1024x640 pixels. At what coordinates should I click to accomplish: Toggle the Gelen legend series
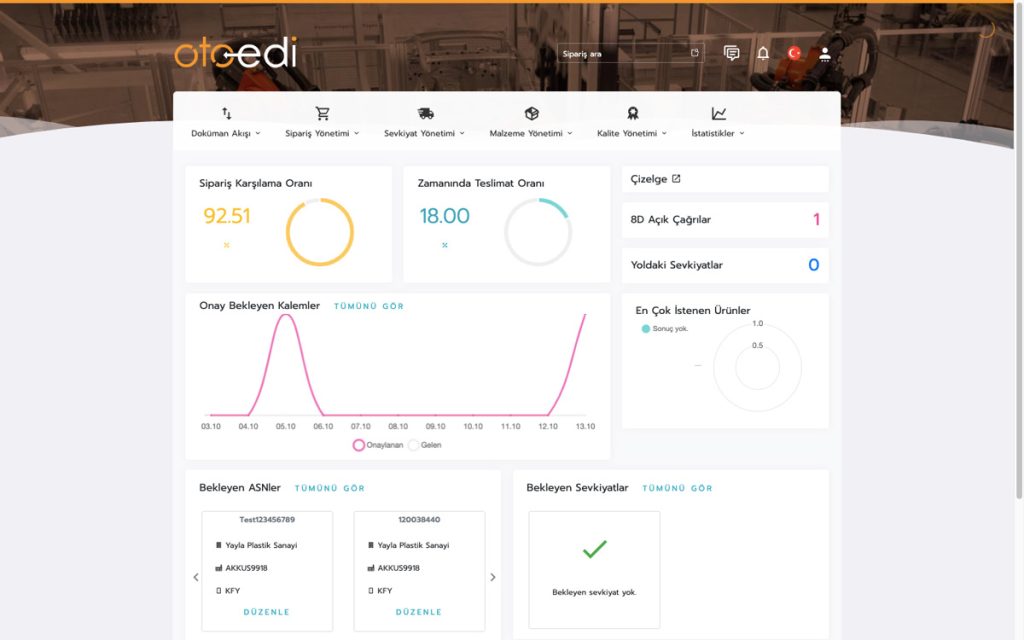424,445
